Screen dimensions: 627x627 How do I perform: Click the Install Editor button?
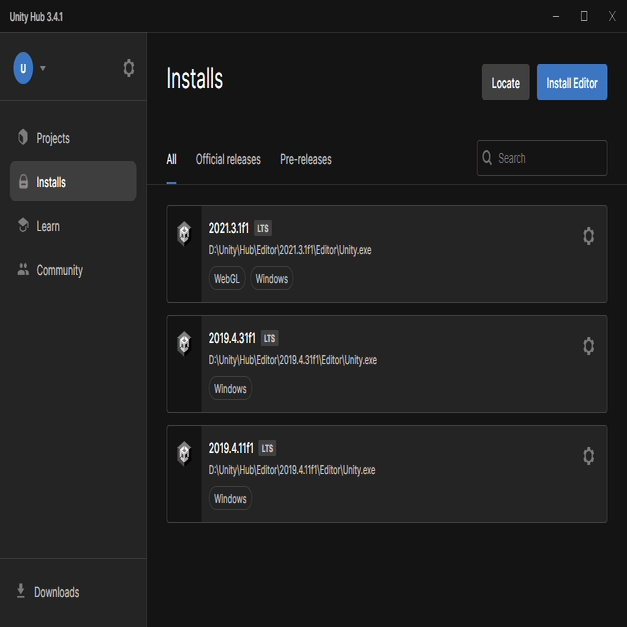point(572,82)
